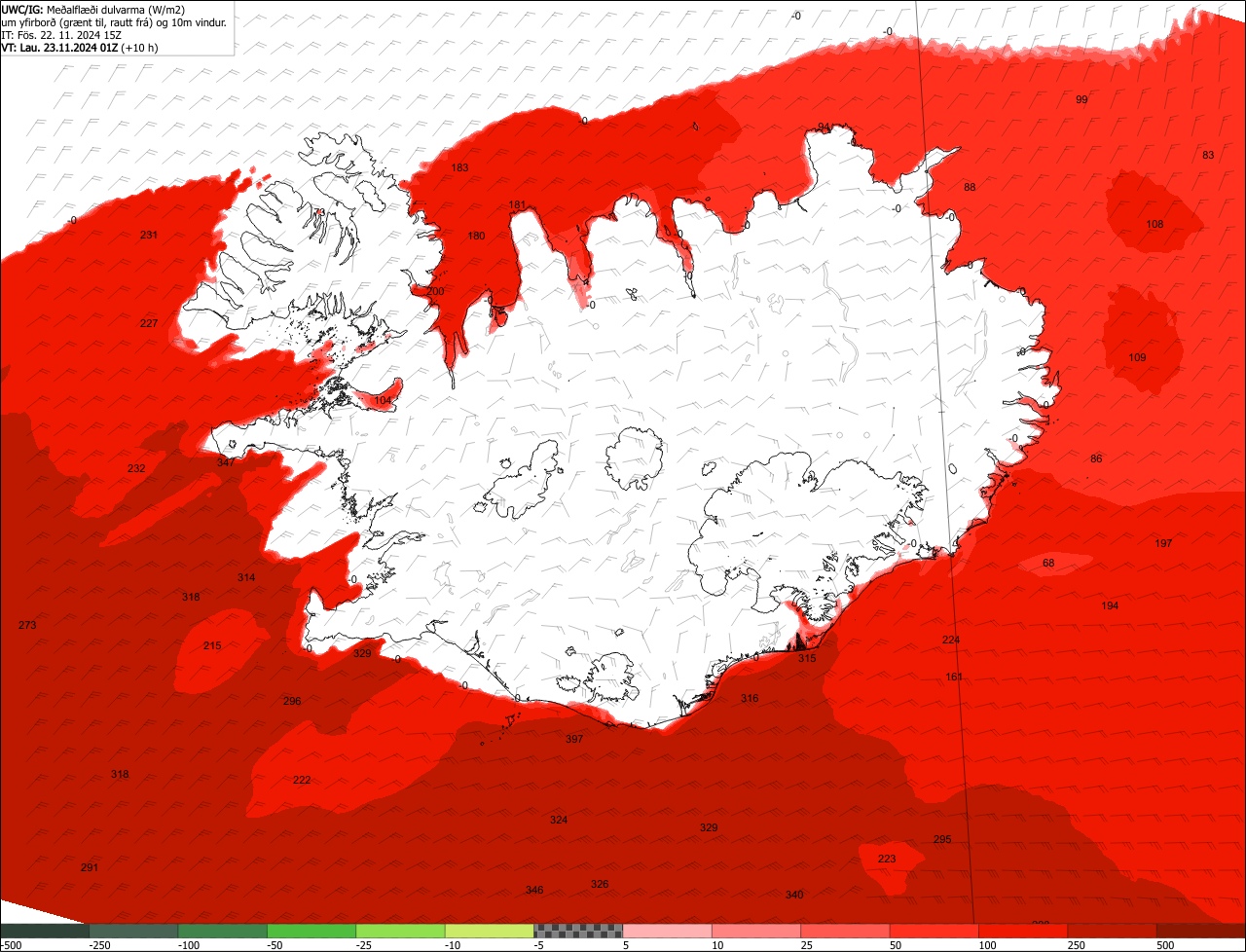Click the flux value 86 off the east coast
1246x952 pixels.
point(1096,458)
